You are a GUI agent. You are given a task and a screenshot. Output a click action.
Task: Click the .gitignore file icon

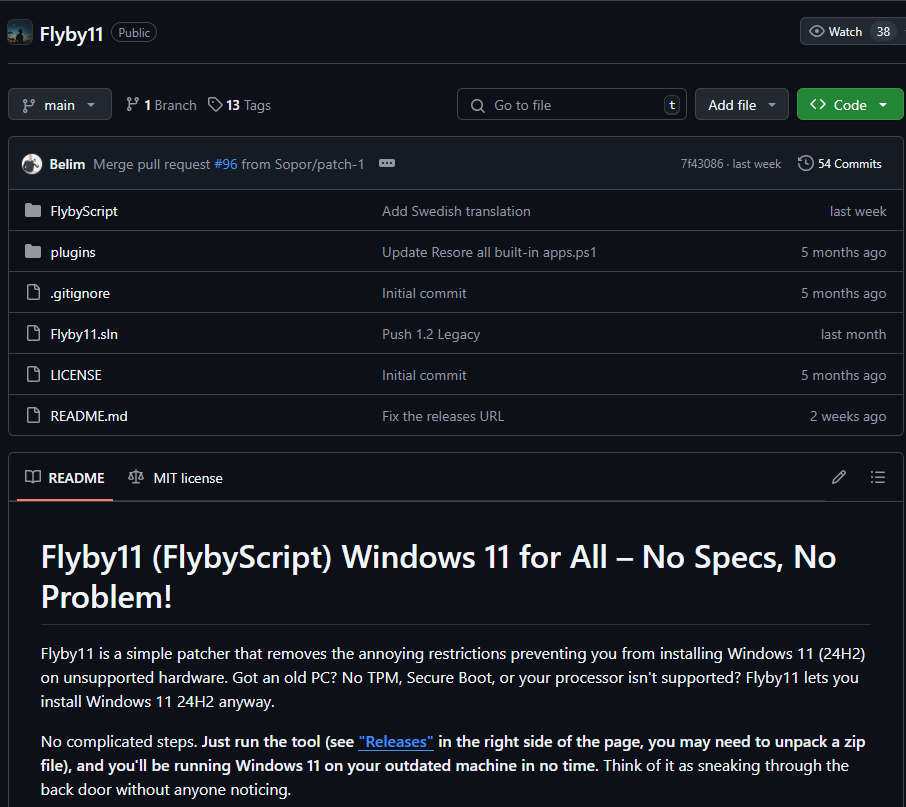coord(33,293)
